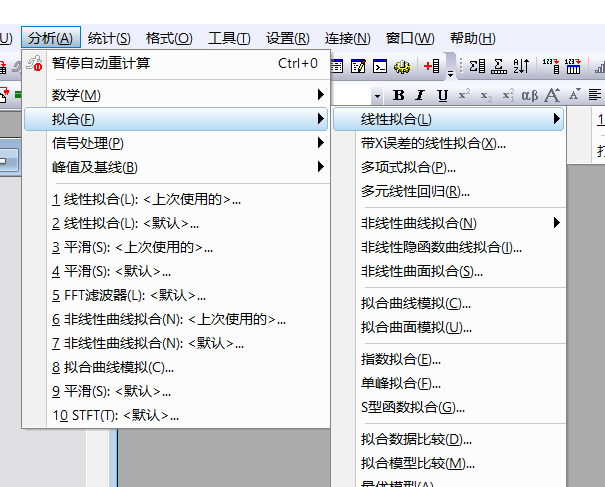Open the 连接(N) menu
This screenshot has height=487, width=605.
348,38
